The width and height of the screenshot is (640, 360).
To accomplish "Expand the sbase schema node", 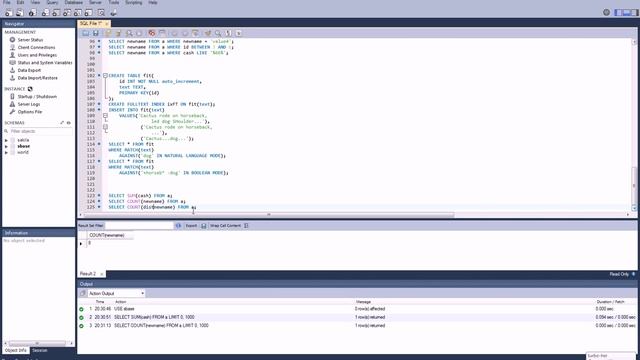I will pyautogui.click(x=6, y=146).
